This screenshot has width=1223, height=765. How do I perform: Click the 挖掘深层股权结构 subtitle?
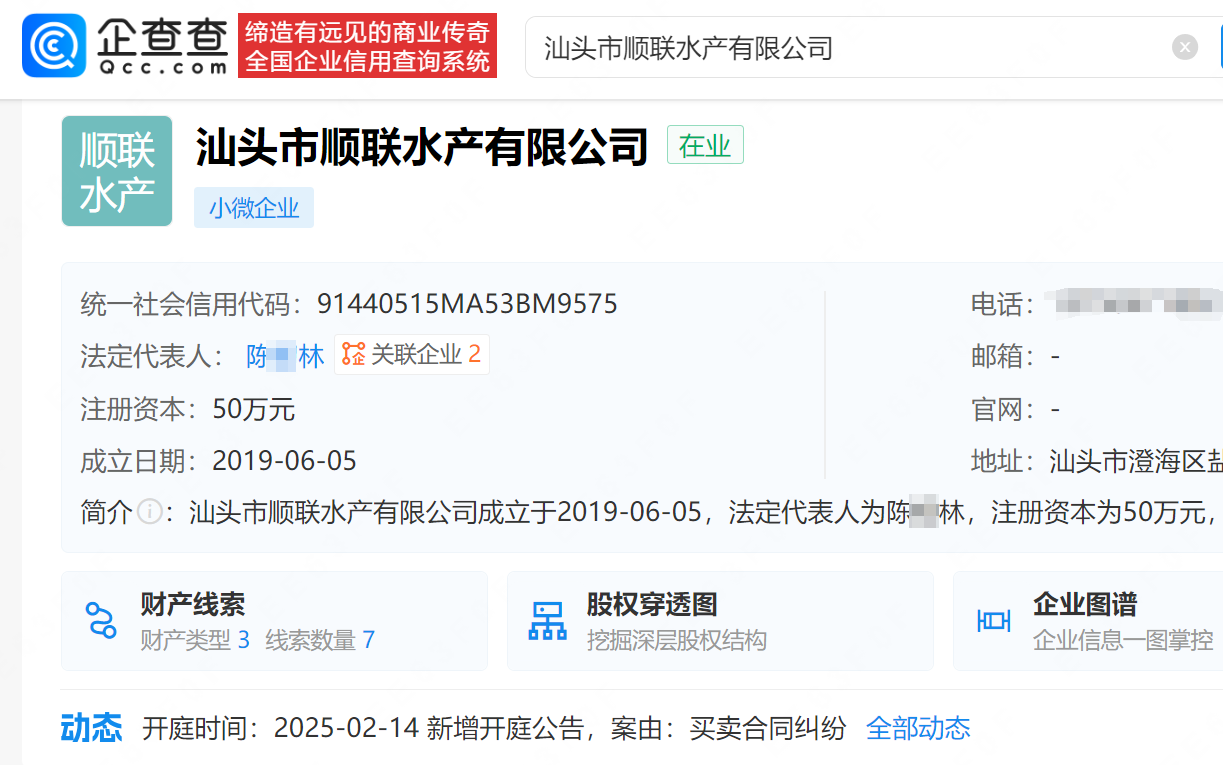click(676, 640)
